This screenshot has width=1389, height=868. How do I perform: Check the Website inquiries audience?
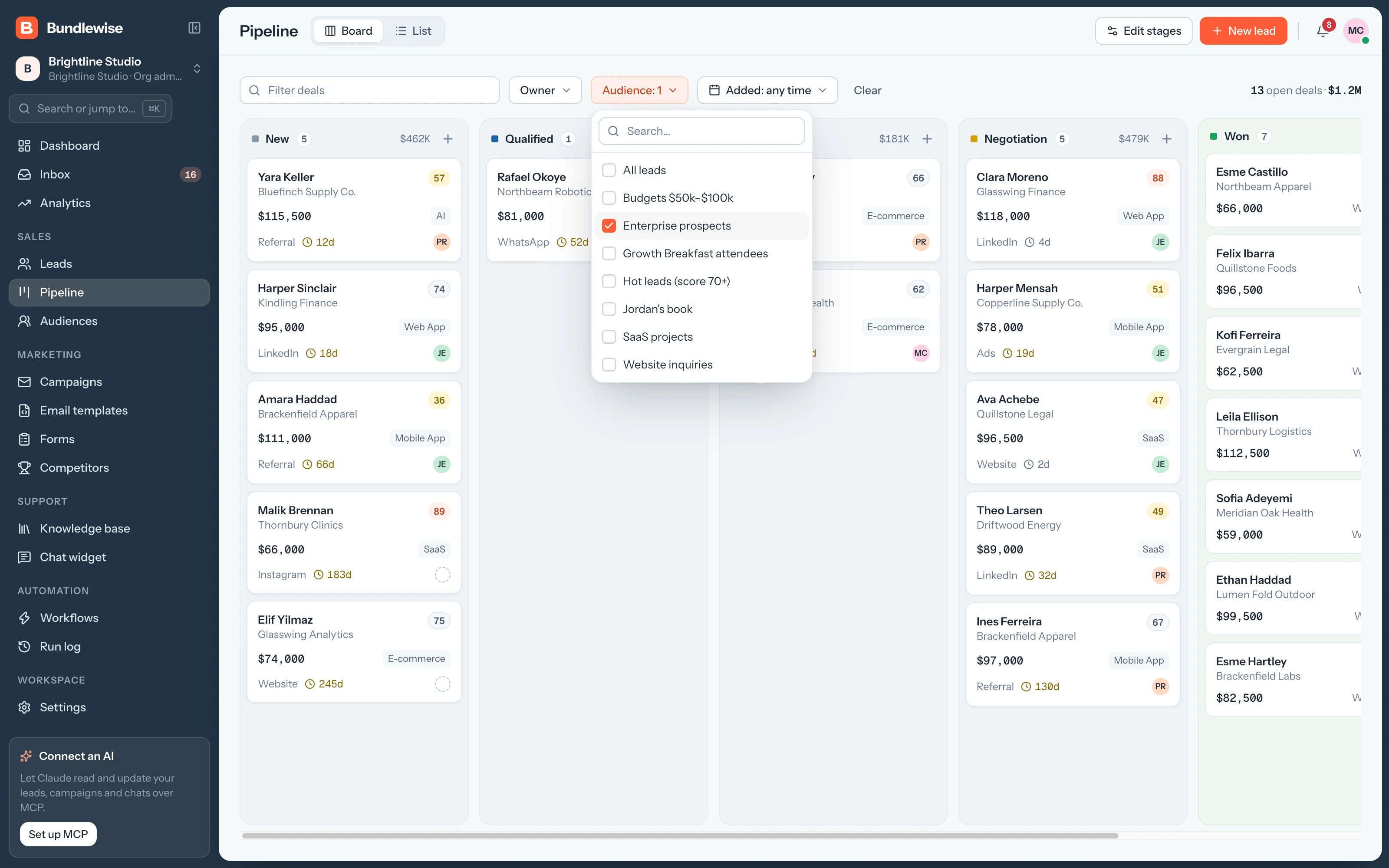click(x=609, y=365)
